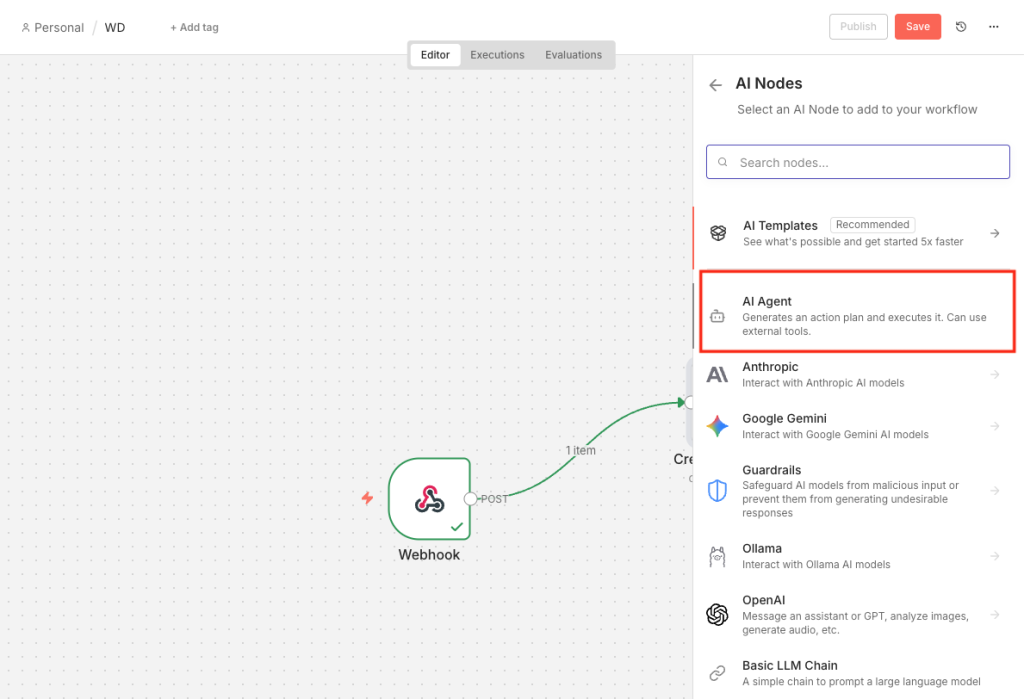1024x699 pixels.
Task: Select the Ollama llama icon
Action: [717, 557]
